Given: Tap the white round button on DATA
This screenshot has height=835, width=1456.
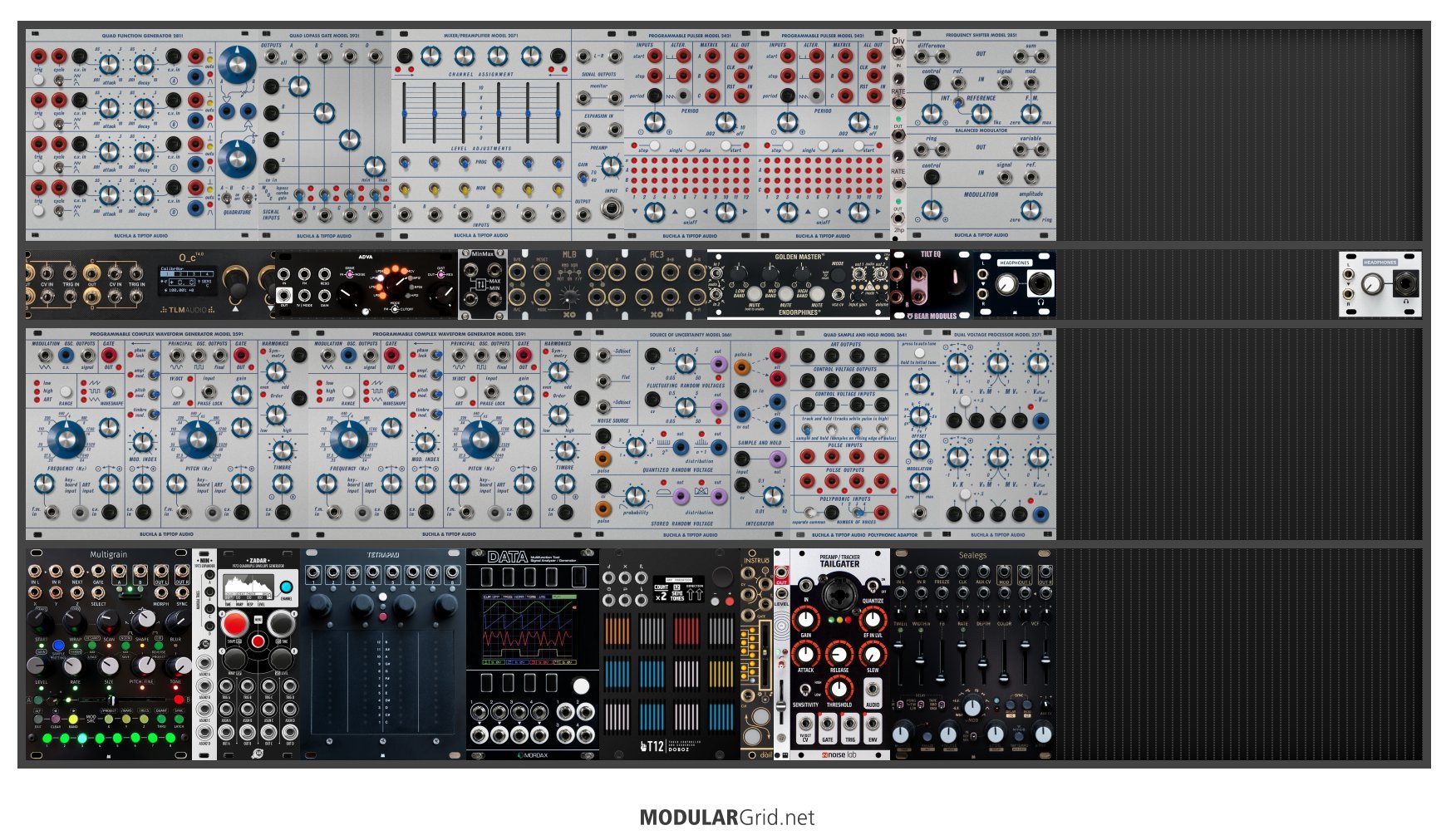Looking at the screenshot, I should (581, 686).
